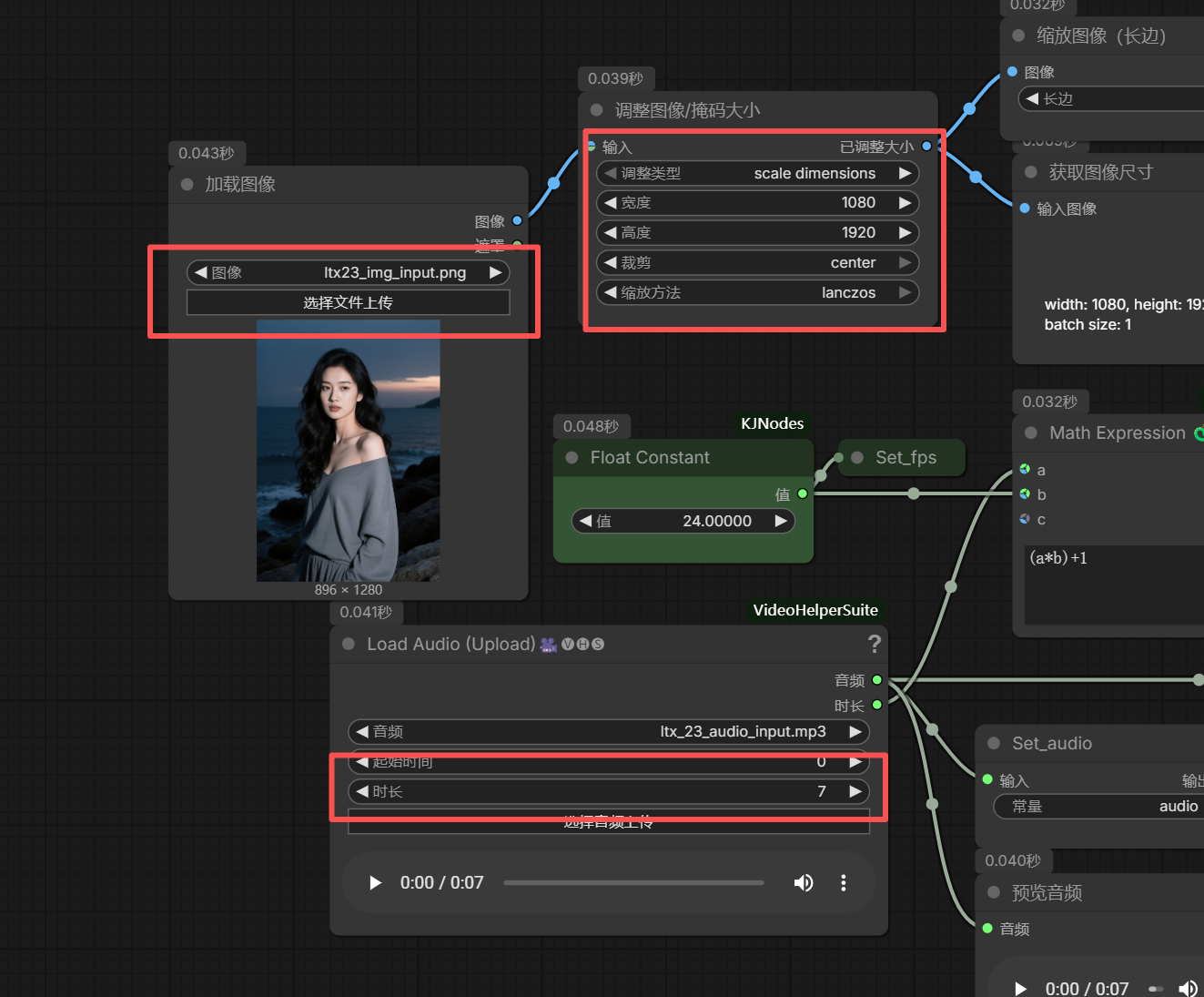Click the help question mark on Load Audio
The image size is (1204, 997).
(875, 644)
